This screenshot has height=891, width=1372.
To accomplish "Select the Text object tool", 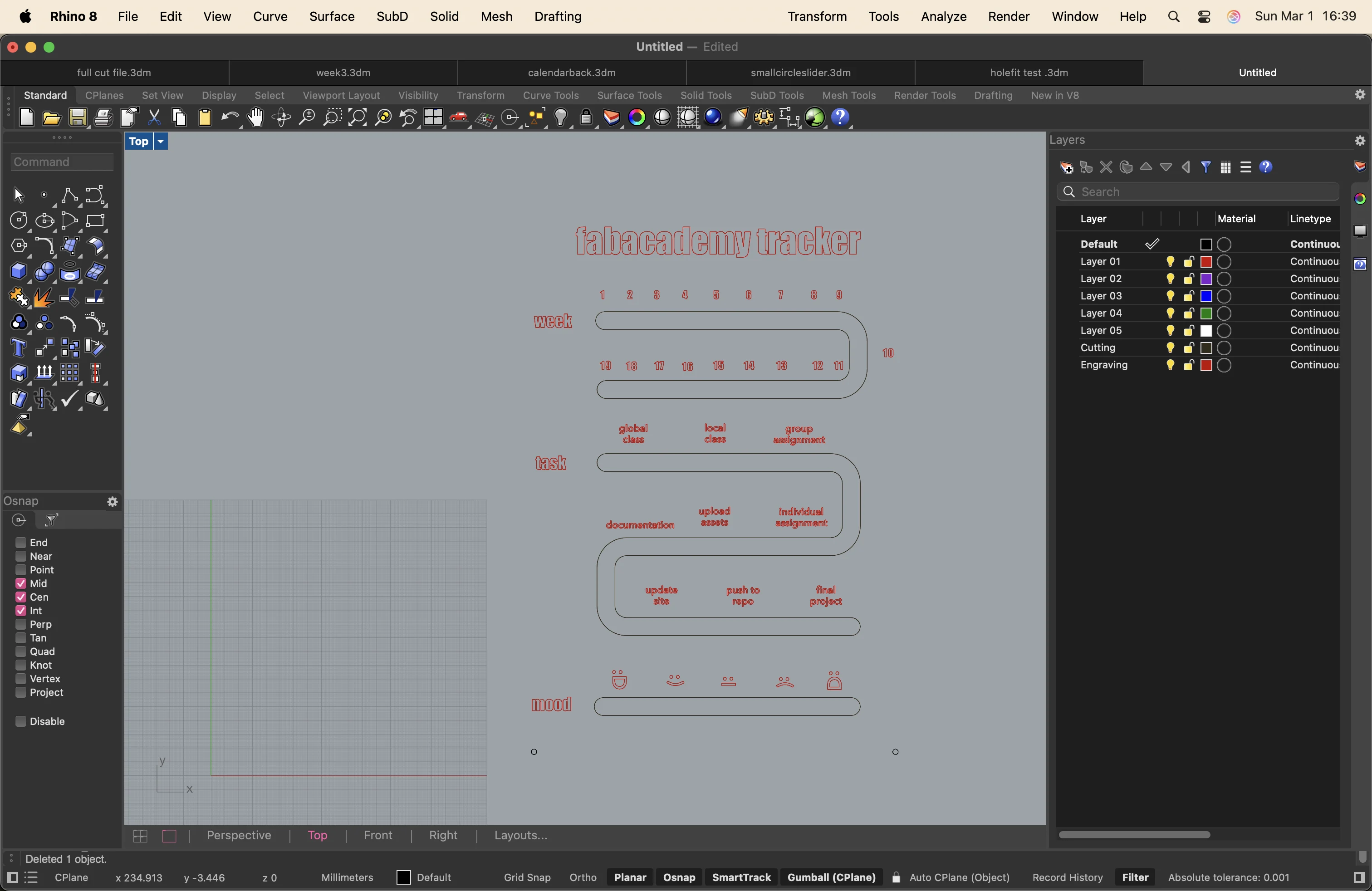I will point(19,348).
